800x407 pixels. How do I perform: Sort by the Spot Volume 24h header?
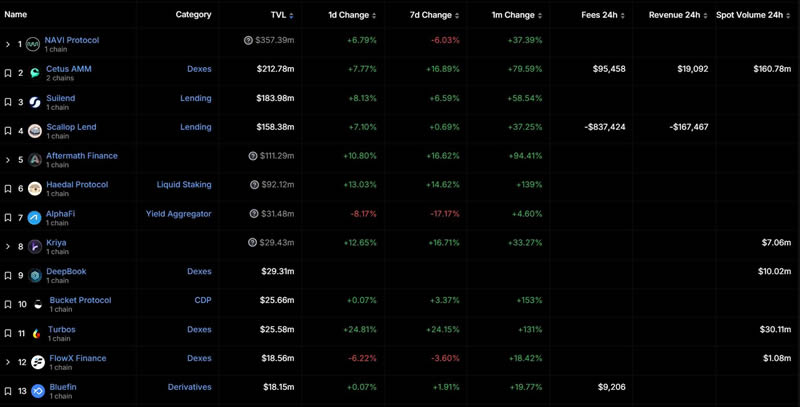[x=753, y=15]
